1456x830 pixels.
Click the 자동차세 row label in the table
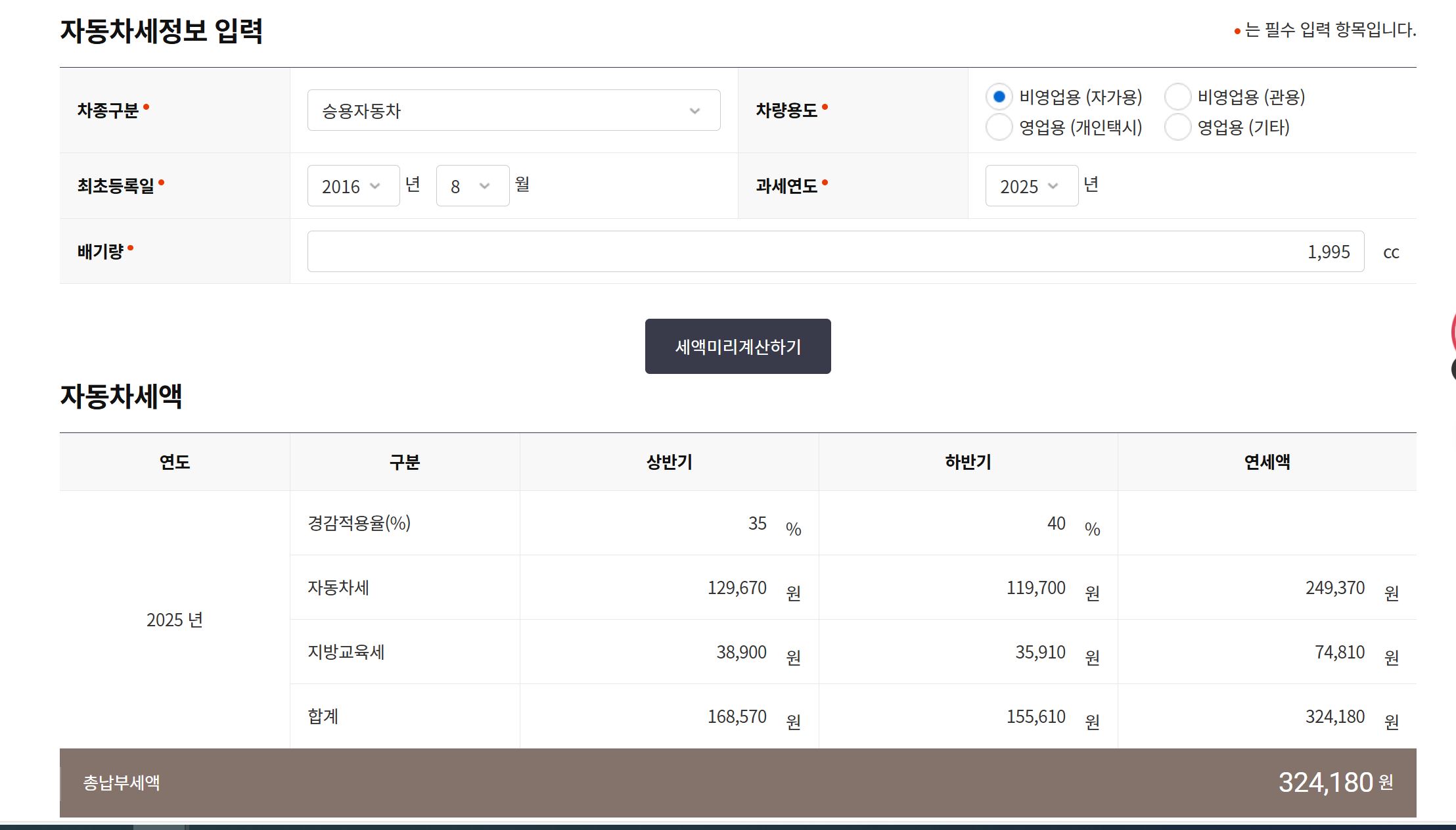coord(339,588)
